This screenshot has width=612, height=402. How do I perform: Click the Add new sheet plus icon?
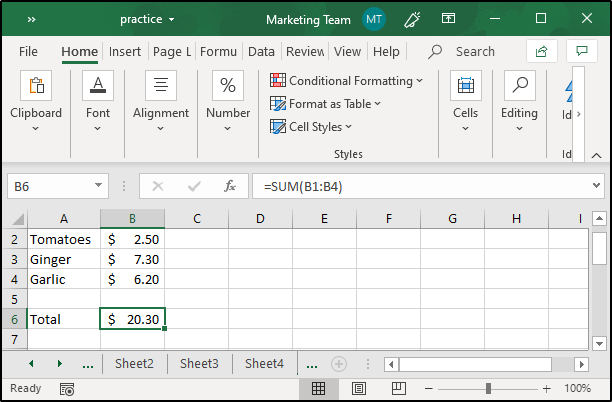(x=339, y=364)
